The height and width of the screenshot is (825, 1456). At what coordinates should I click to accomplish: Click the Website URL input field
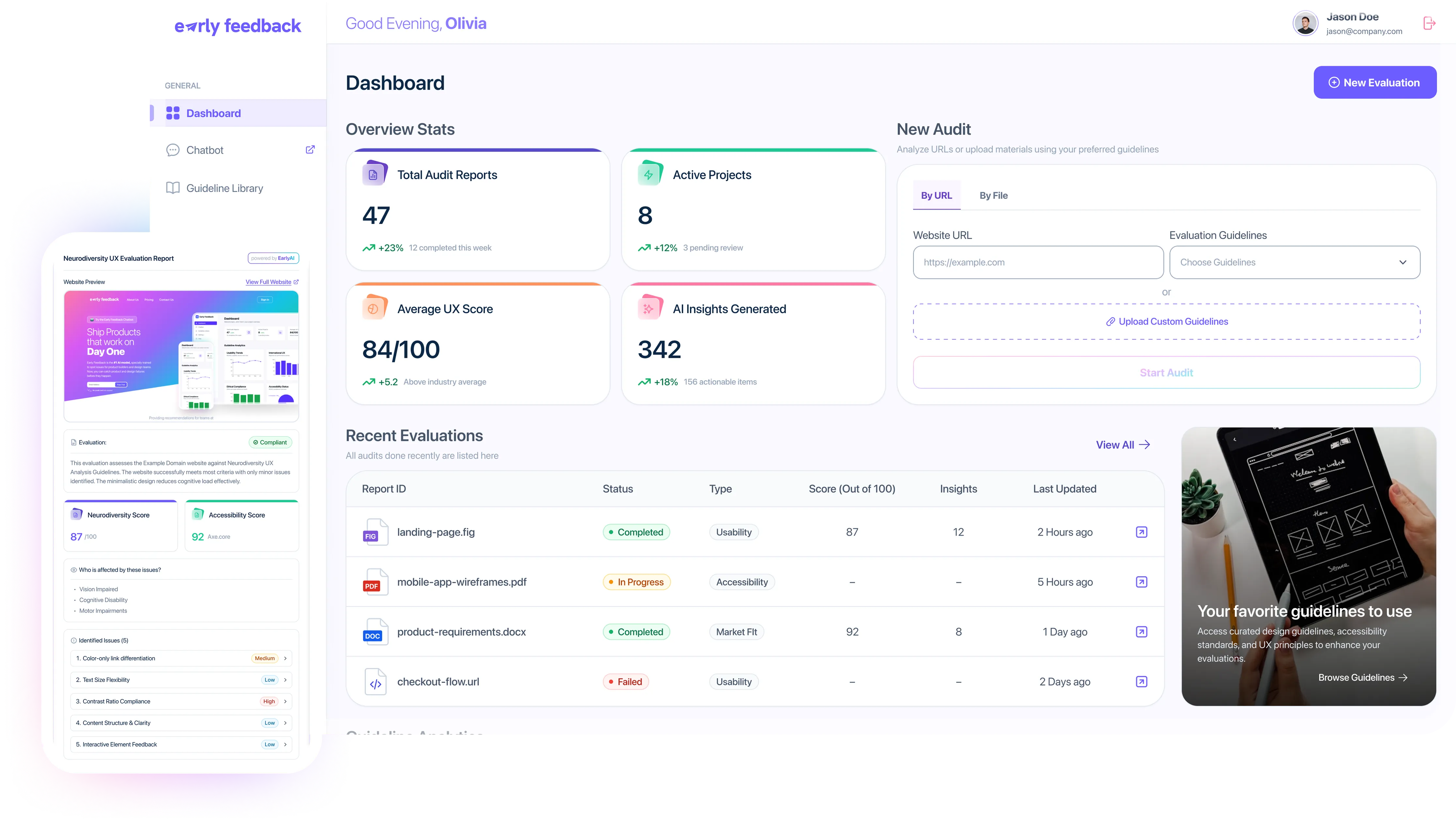click(x=1038, y=262)
